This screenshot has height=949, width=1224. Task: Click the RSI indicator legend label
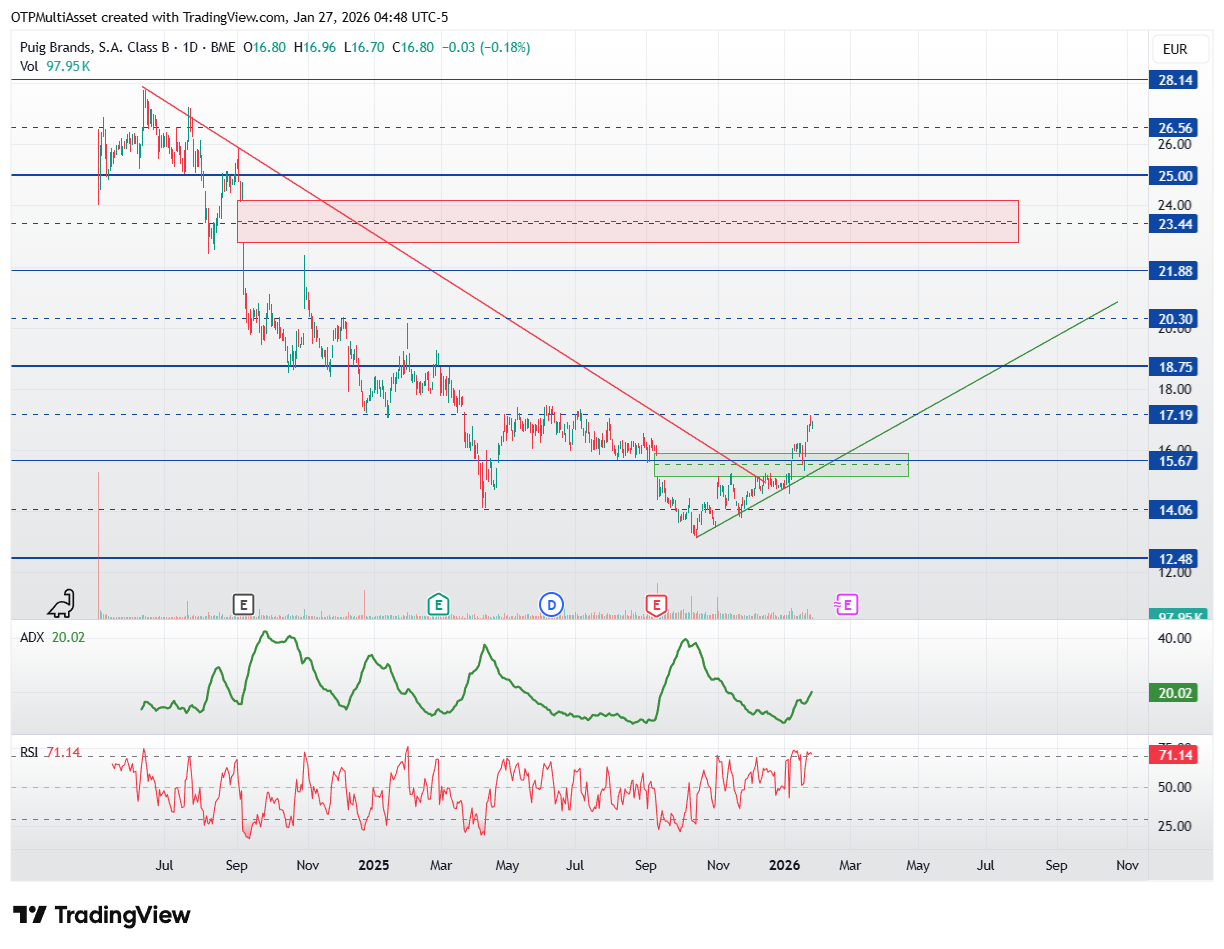pyautogui.click(x=29, y=751)
